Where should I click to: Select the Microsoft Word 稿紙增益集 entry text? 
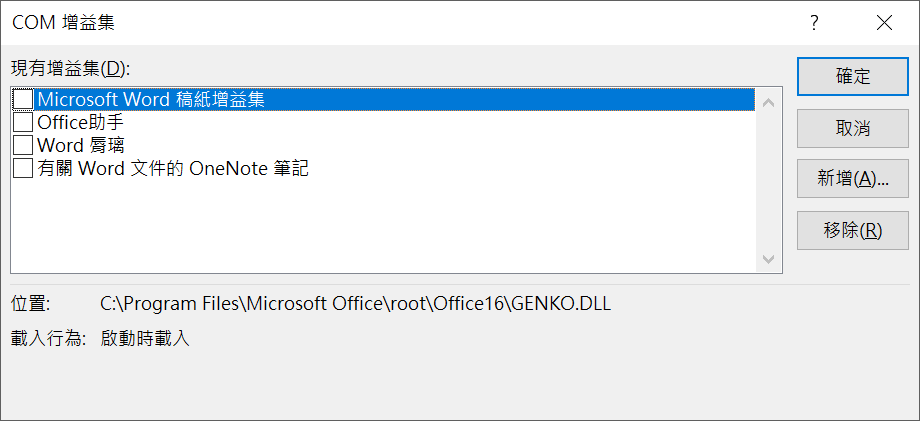(x=151, y=99)
